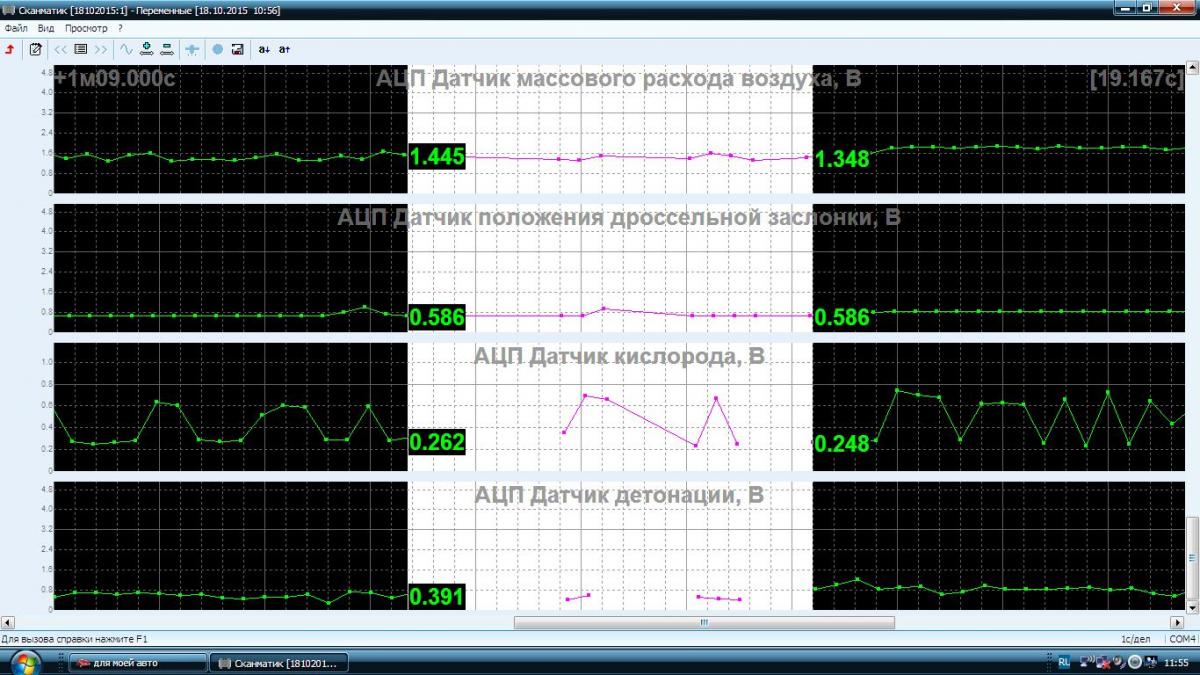Click the 'a↑' increase toolbar button

point(284,48)
